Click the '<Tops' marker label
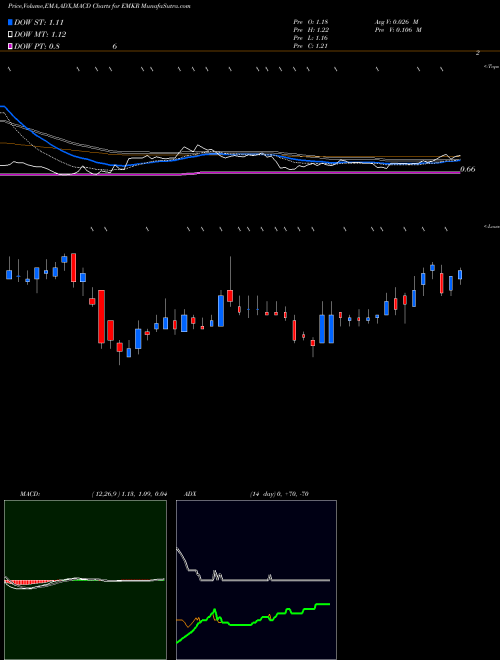Image resolution: width=500 pixels, height=660 pixels. pos(491,67)
